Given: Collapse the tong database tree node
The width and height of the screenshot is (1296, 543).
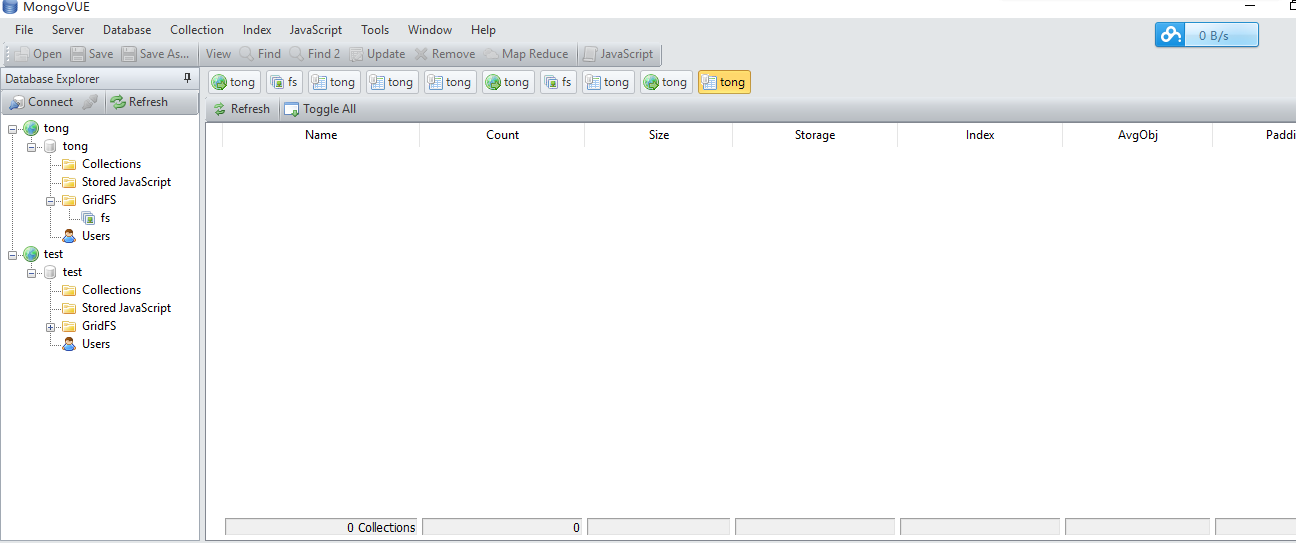Looking at the screenshot, I should [32, 147].
